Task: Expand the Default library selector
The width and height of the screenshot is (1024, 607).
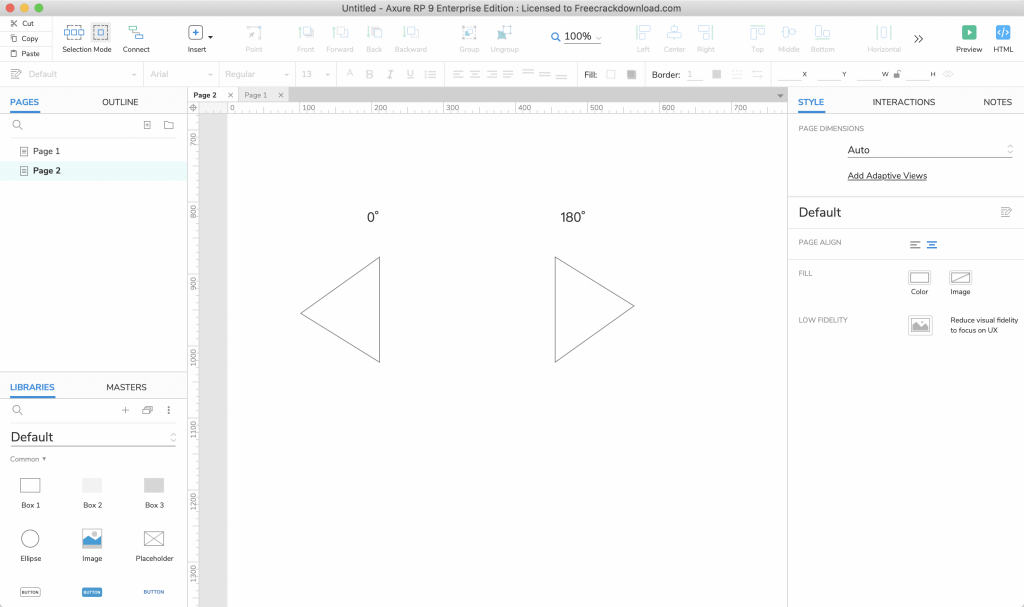Action: pos(93,437)
